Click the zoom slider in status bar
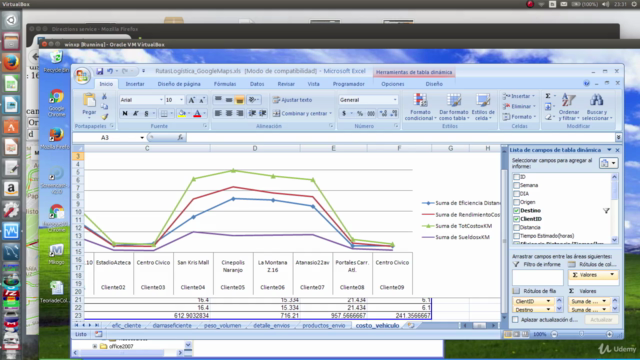The height and width of the screenshot is (360, 640). 582,334
